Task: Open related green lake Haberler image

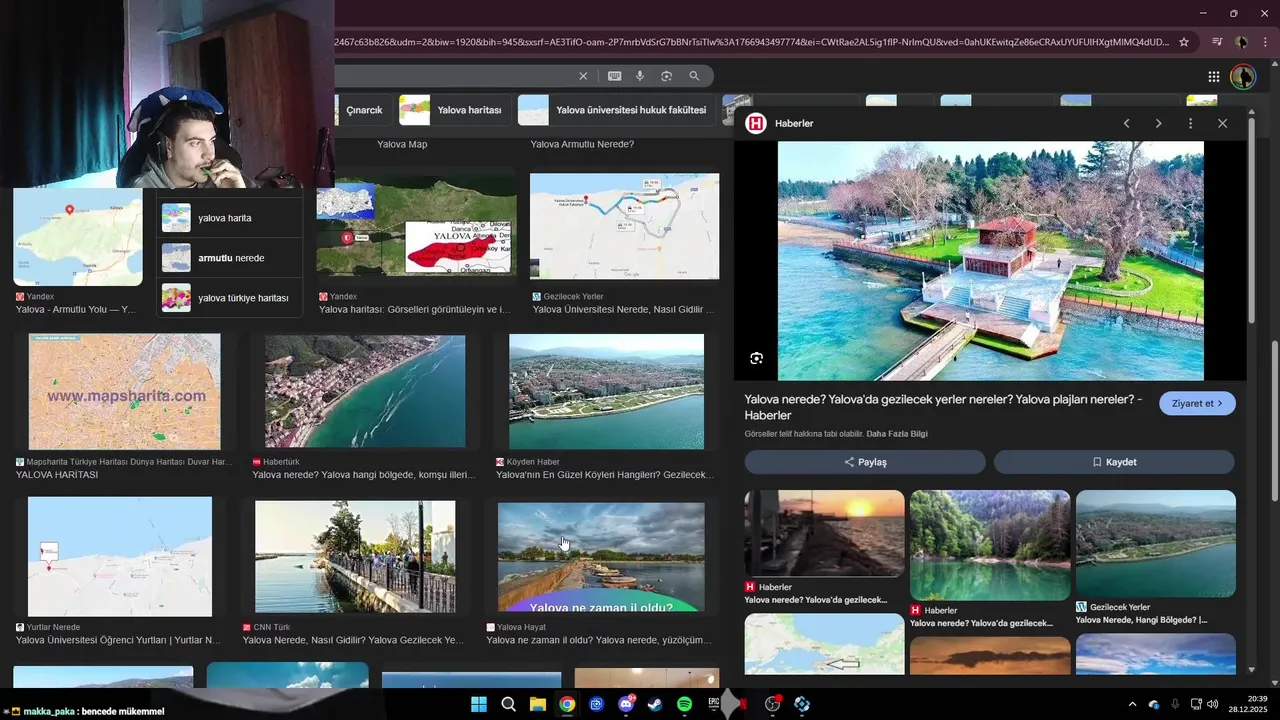Action: coord(990,545)
